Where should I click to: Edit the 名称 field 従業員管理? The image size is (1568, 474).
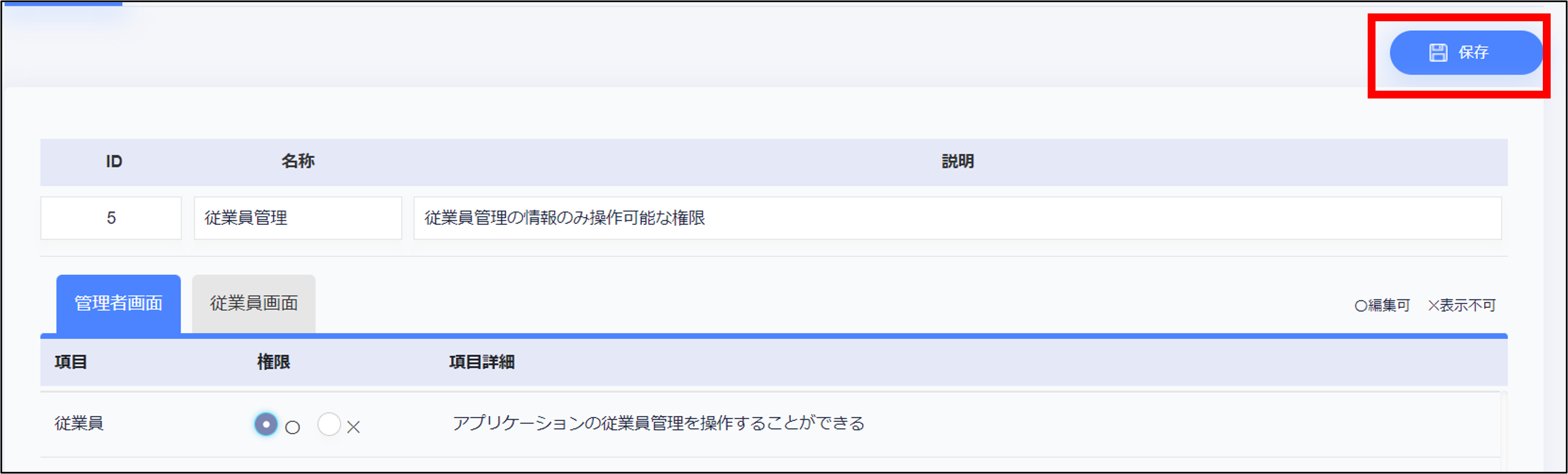[x=298, y=218]
